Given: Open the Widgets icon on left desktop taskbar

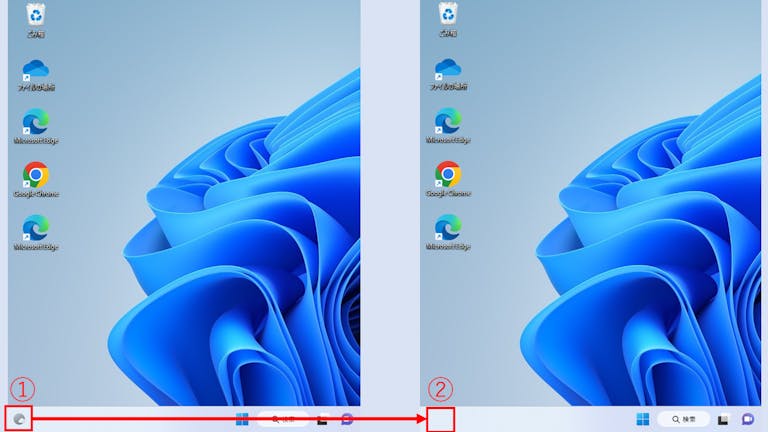Looking at the screenshot, I should coord(19,419).
